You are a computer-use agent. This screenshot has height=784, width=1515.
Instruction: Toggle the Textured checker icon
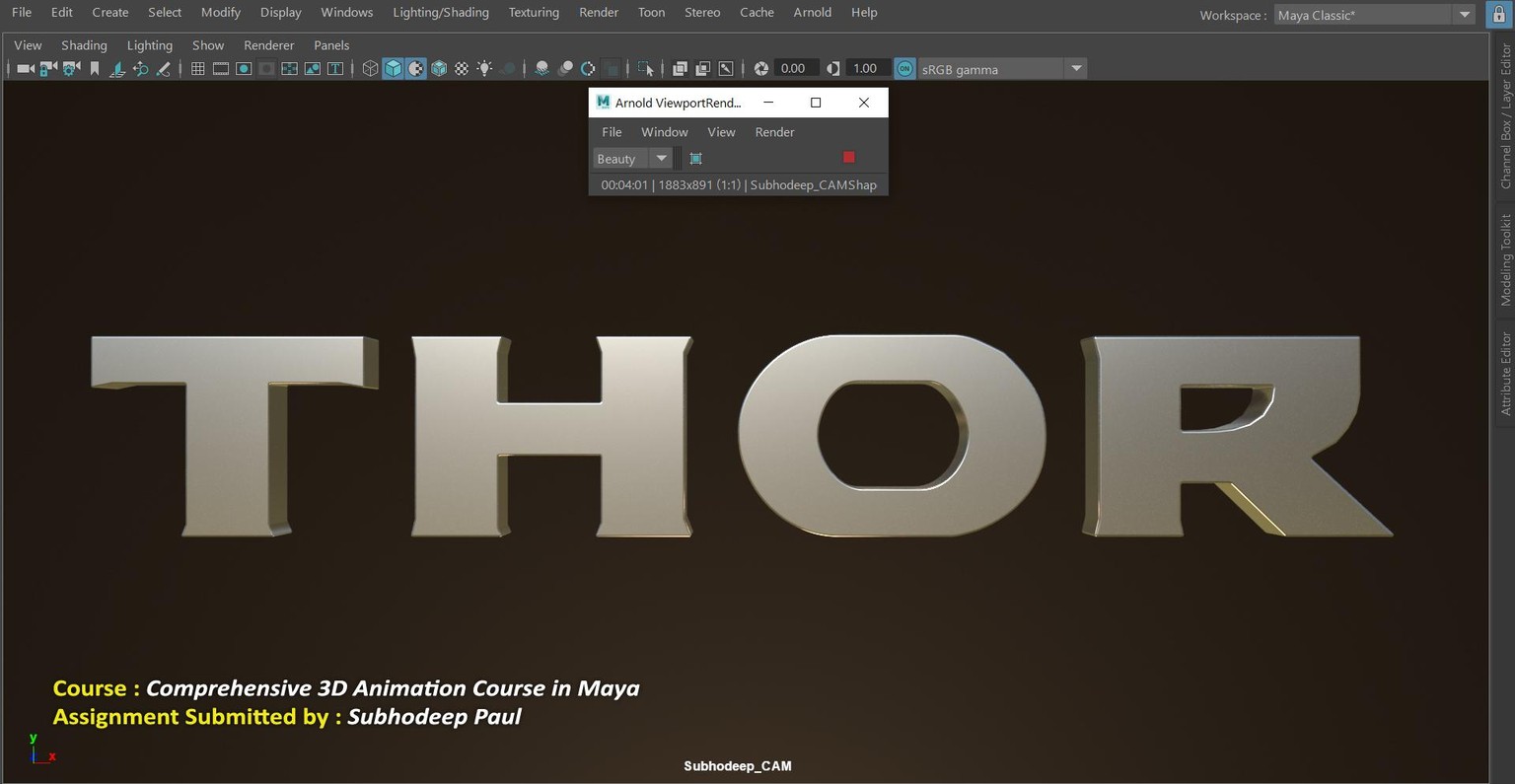coord(462,68)
